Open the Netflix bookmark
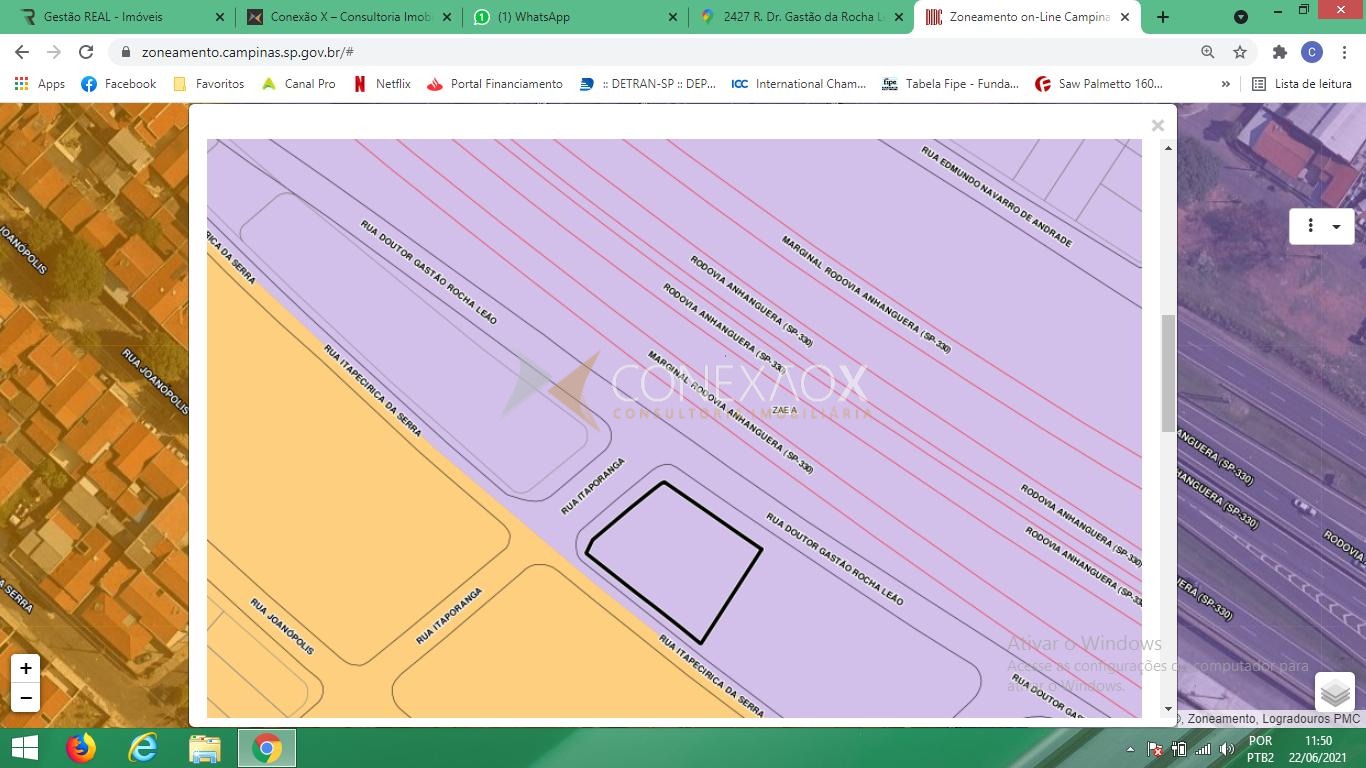1366x768 pixels. [382, 84]
